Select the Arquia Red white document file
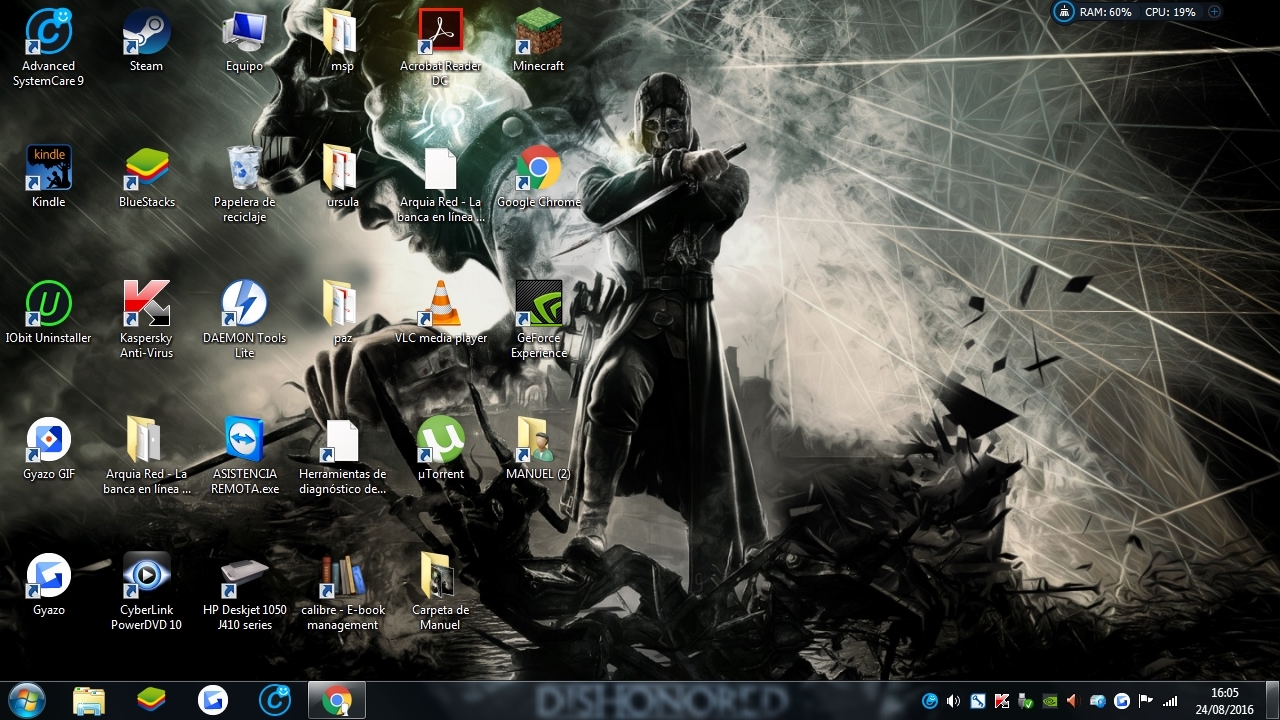The width and height of the screenshot is (1280, 720). 440,184
